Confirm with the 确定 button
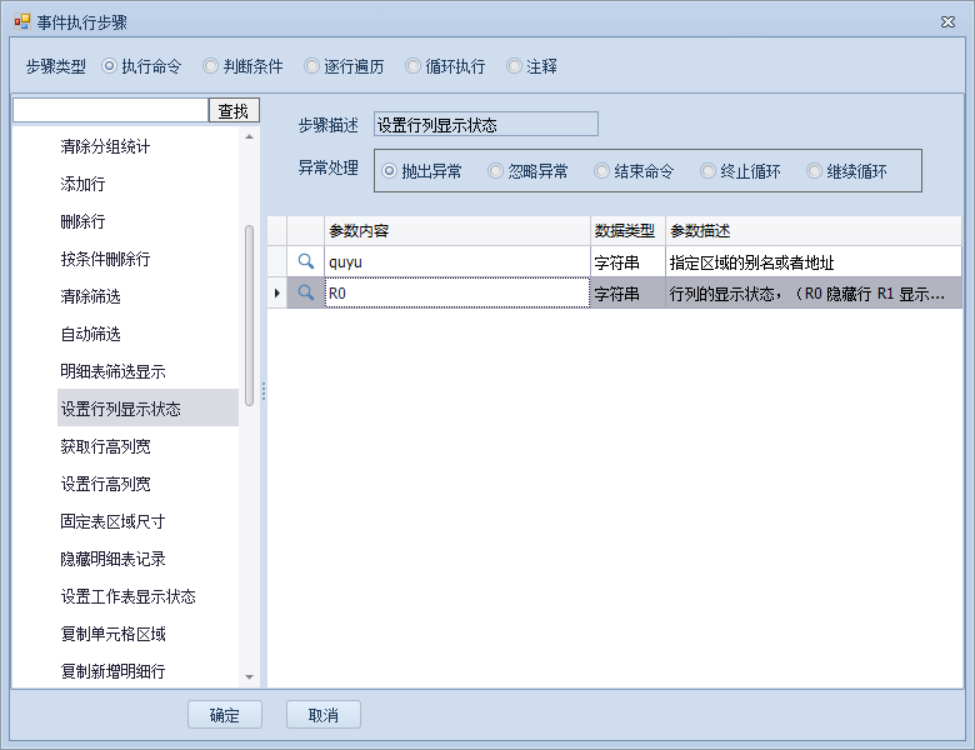975x750 pixels. click(x=225, y=715)
